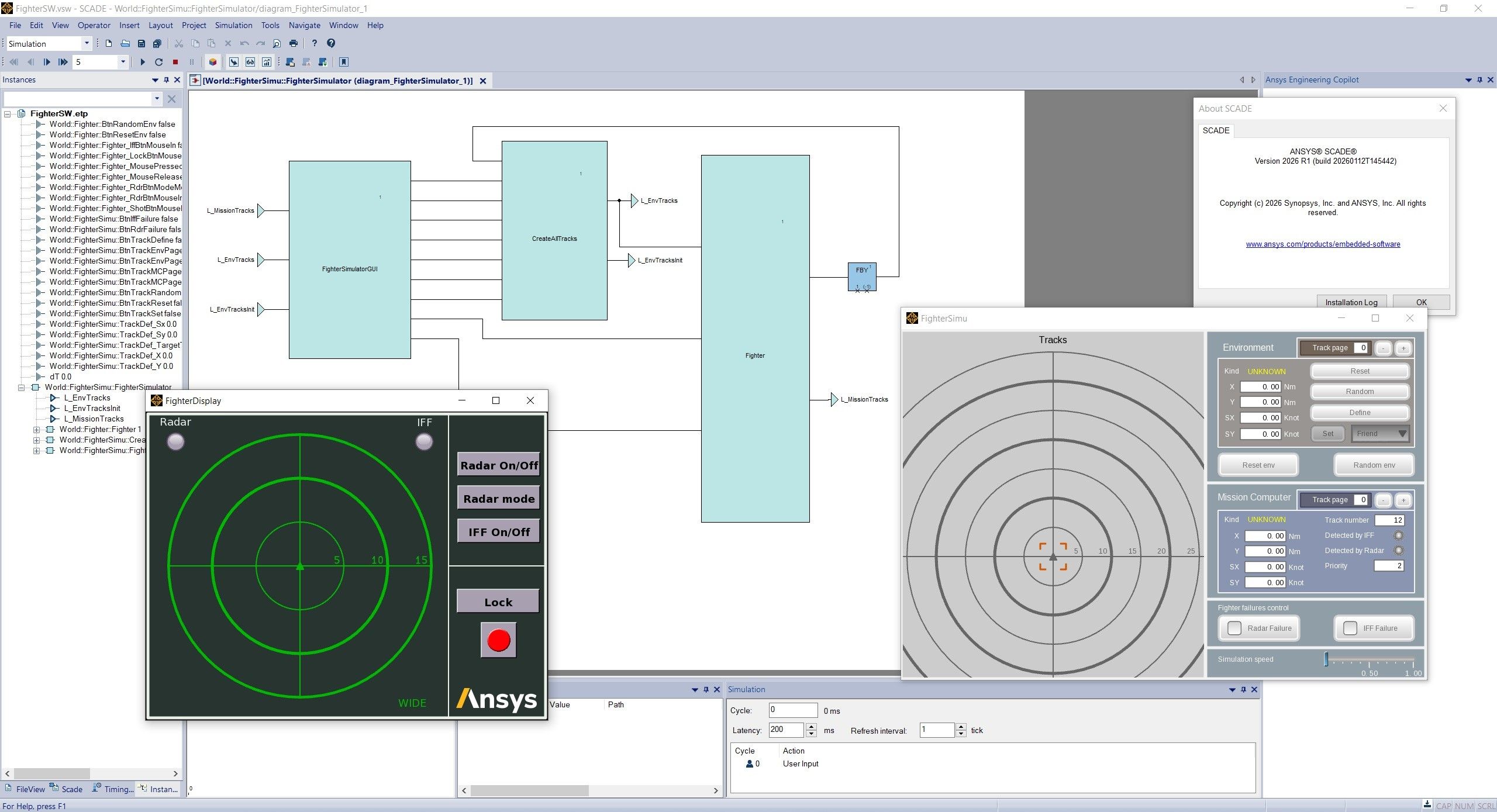Click the load scenario icon
Image resolution: width=1497 pixels, height=812 pixels.
pos(290,62)
